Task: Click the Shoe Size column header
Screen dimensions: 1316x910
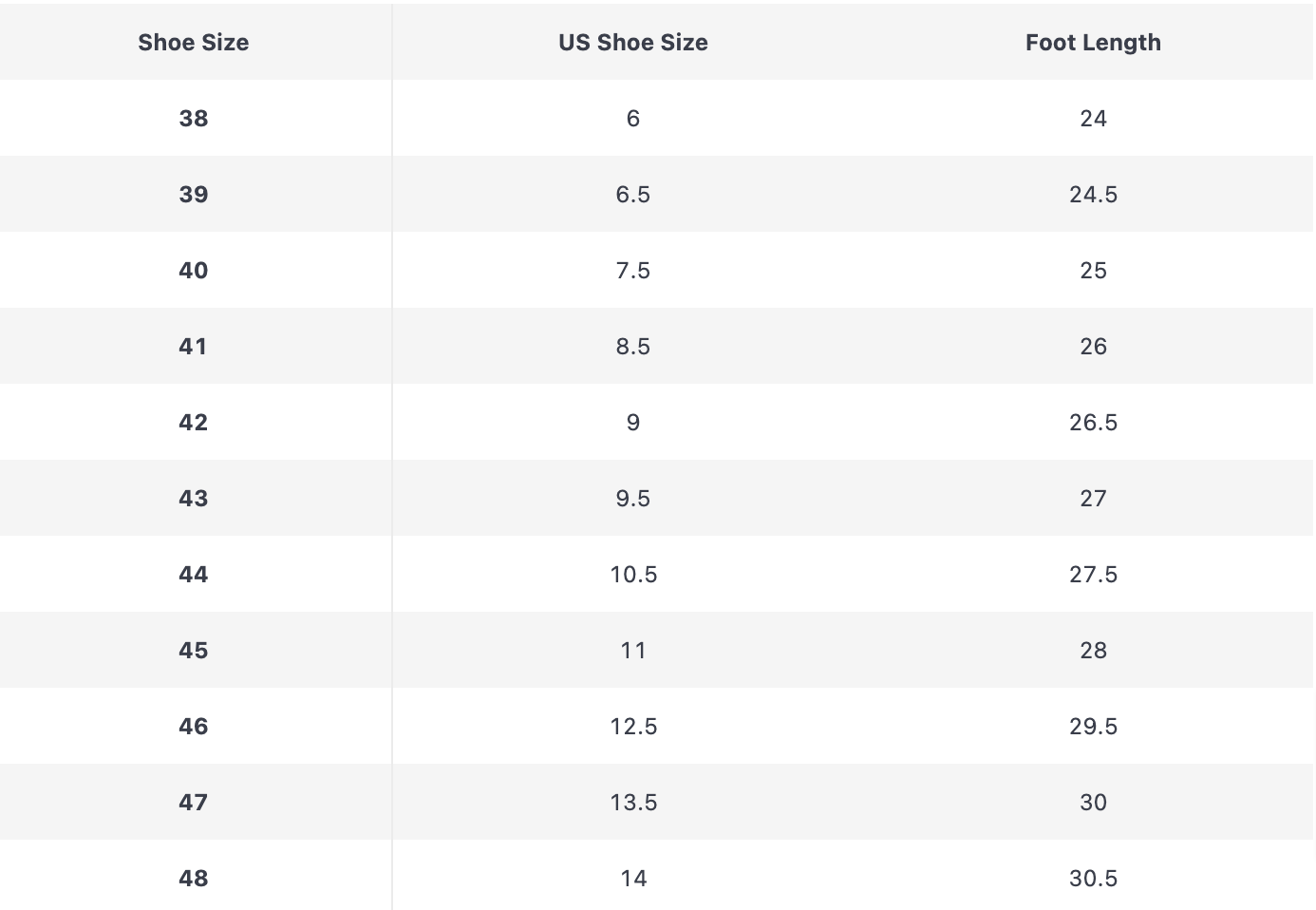Action: click(194, 43)
